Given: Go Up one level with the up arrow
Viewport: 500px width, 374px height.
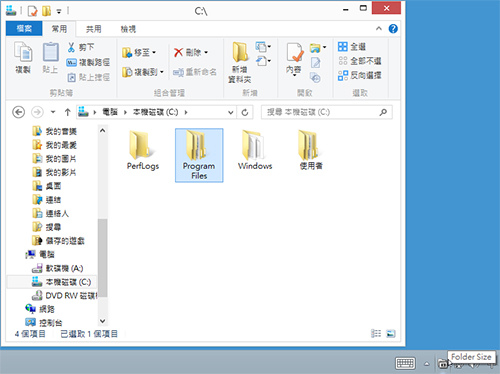Looking at the screenshot, I should pyautogui.click(x=68, y=112).
